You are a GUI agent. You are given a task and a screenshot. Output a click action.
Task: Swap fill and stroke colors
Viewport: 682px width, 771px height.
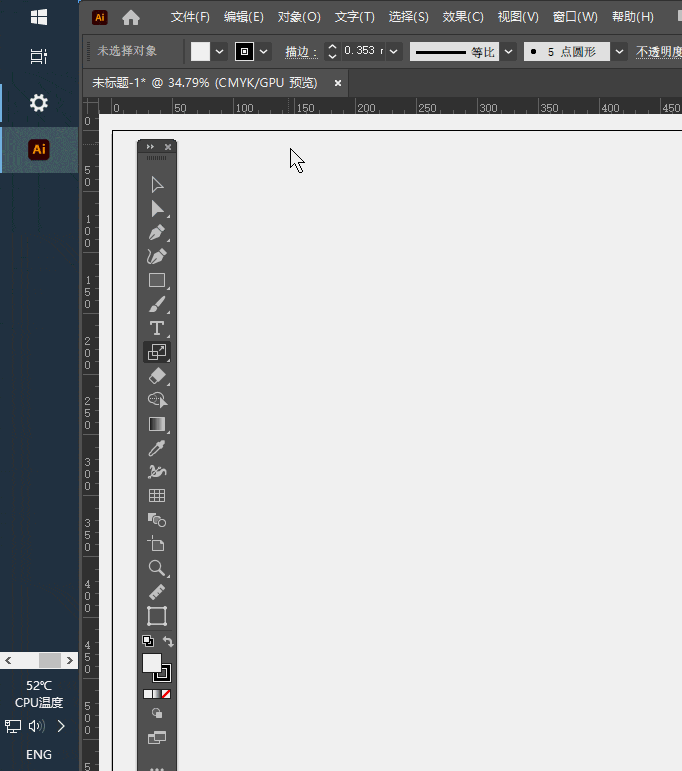pos(168,642)
